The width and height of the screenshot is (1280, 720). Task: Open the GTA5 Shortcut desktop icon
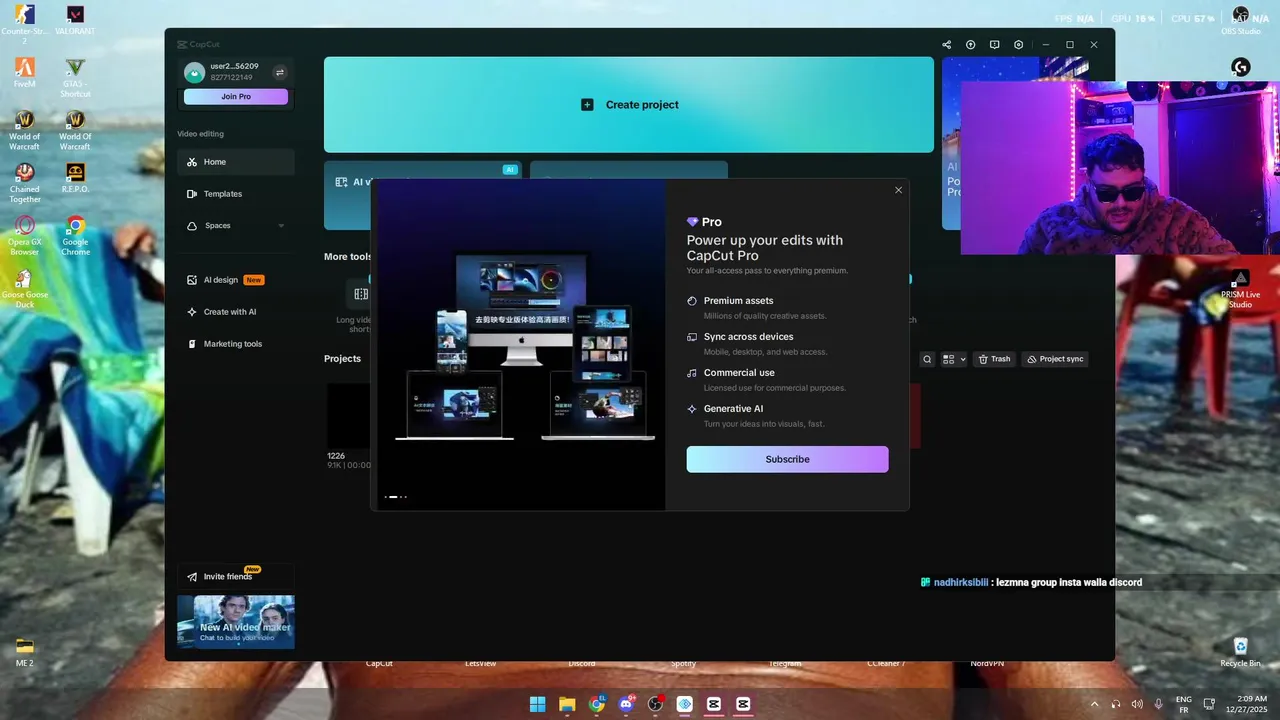click(75, 77)
